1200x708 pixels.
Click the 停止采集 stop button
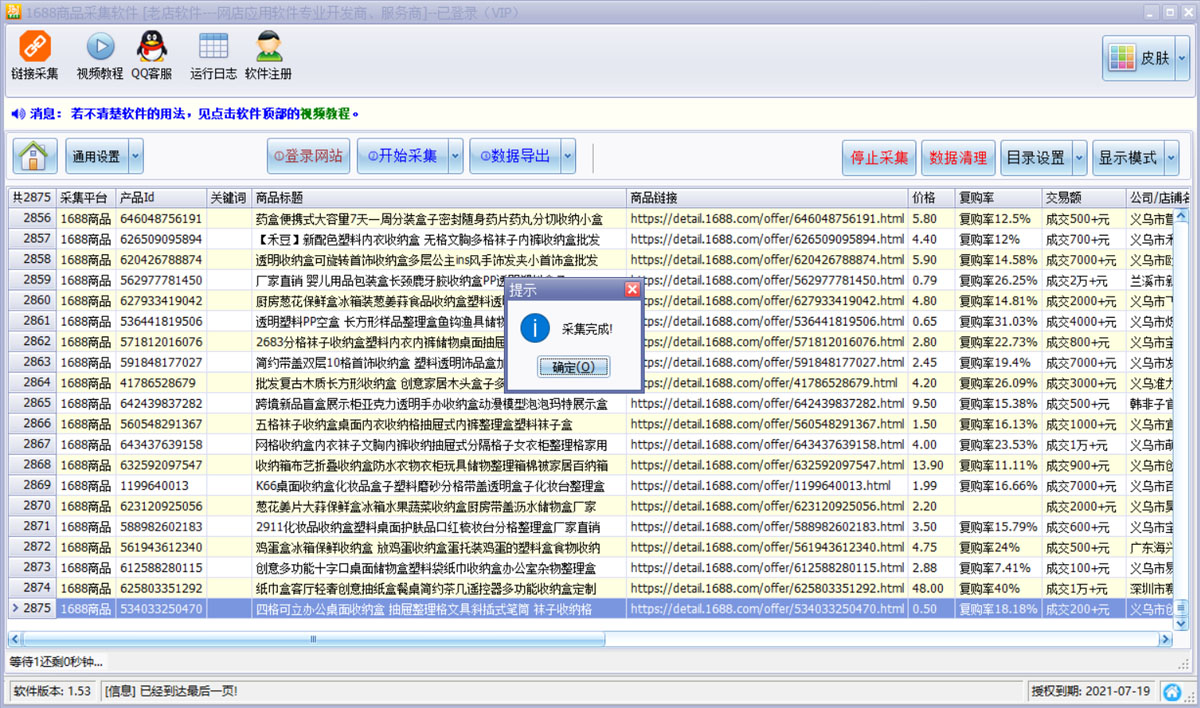pos(878,157)
